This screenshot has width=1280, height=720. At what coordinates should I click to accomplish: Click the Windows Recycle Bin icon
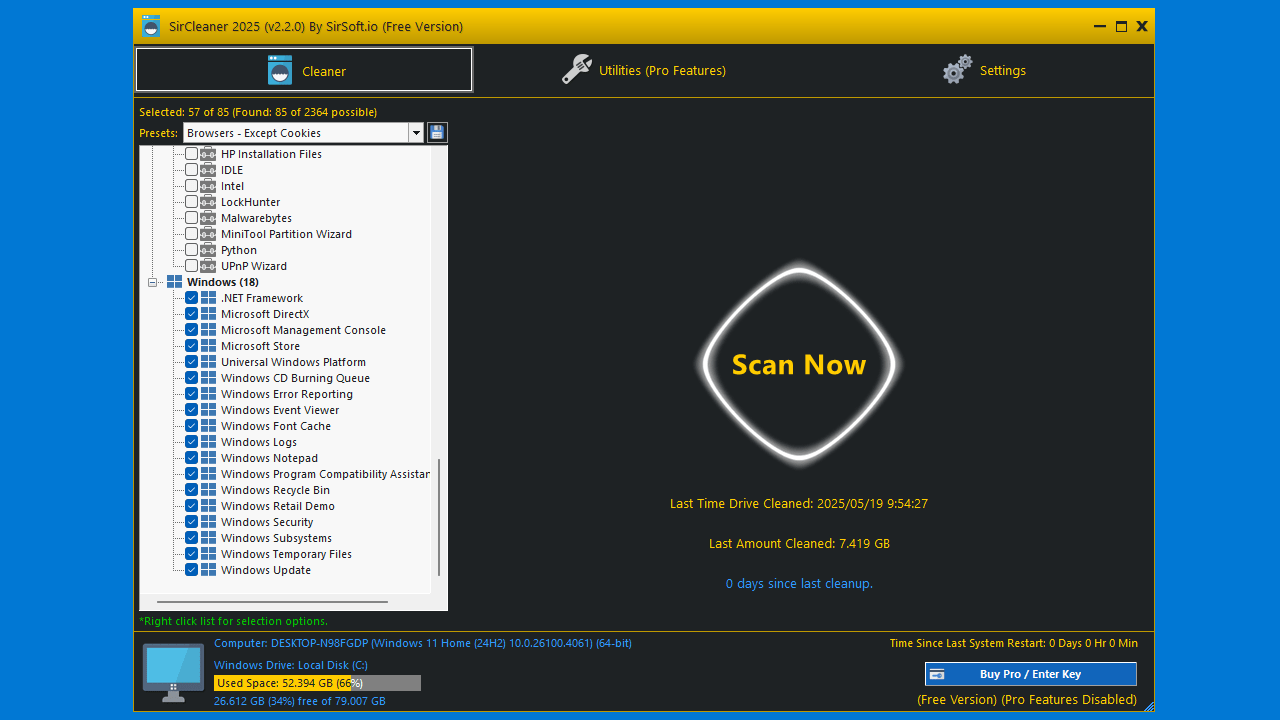[208, 490]
